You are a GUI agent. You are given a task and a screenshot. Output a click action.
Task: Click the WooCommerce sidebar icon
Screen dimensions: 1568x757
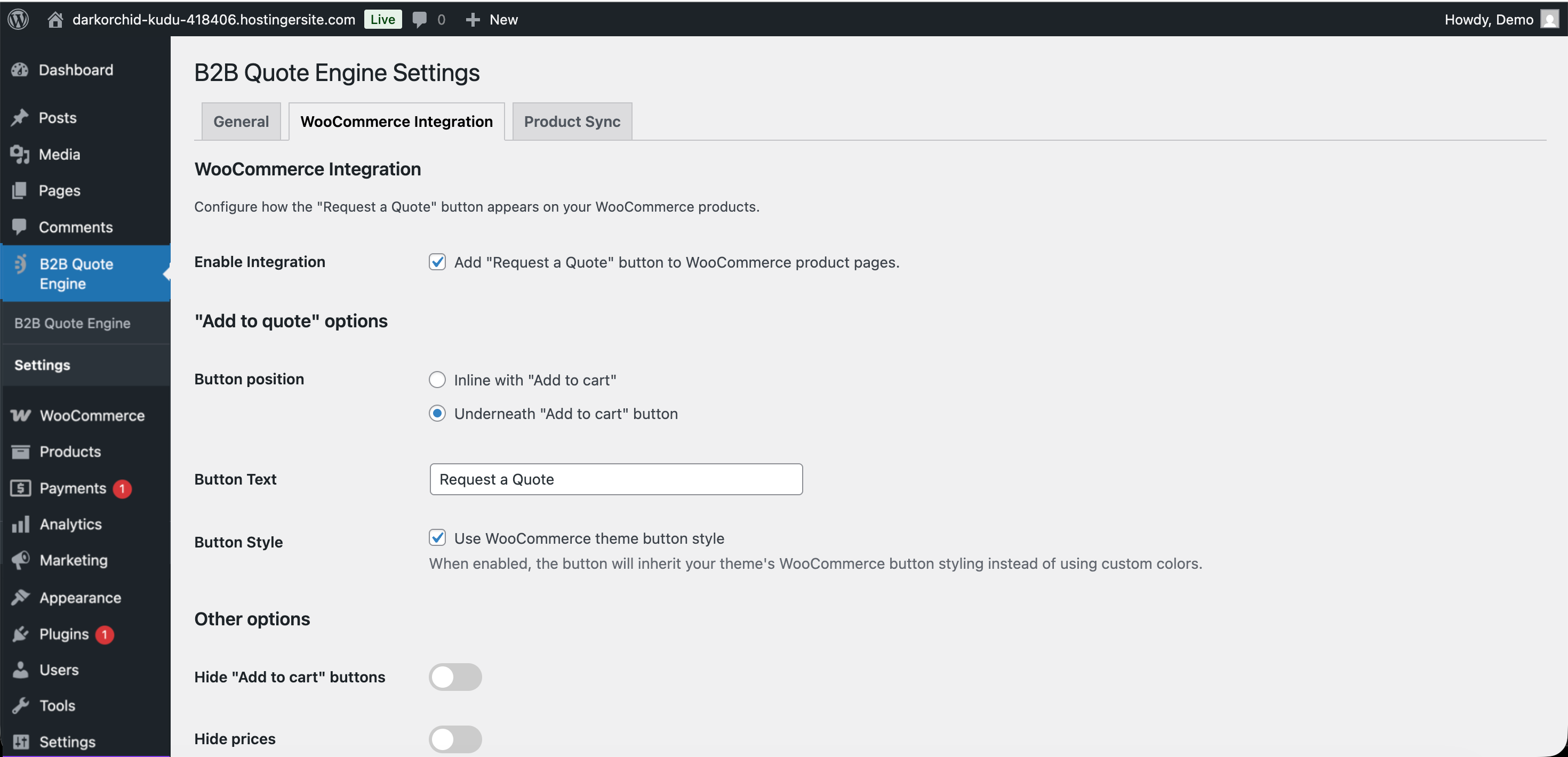coord(20,415)
